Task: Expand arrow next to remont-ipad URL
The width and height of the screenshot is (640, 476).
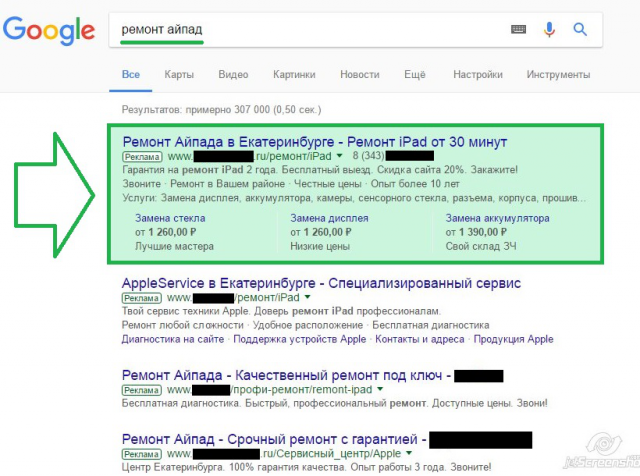Action: (x=380, y=389)
